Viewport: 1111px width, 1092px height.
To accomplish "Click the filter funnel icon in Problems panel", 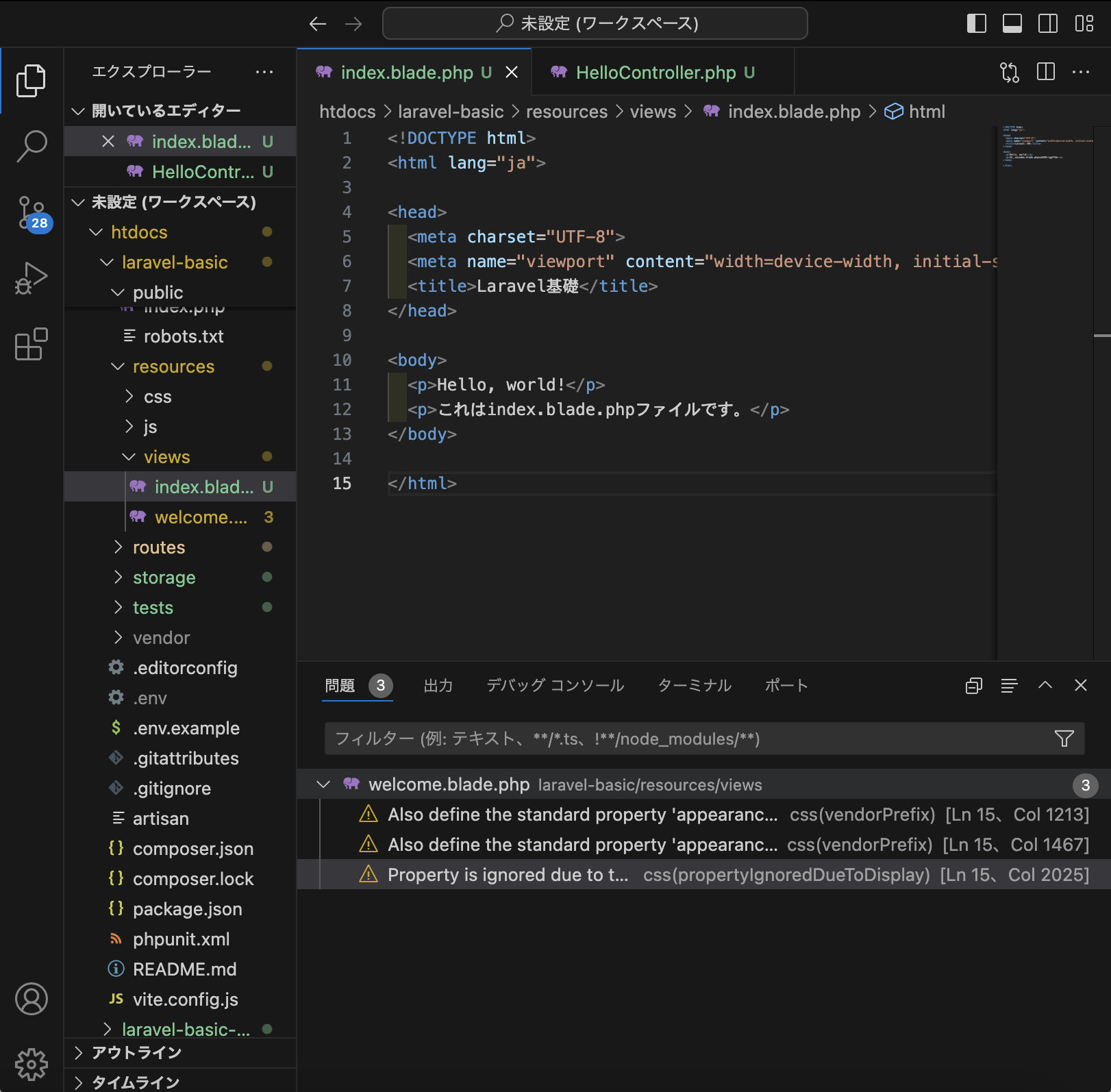I will (x=1064, y=739).
